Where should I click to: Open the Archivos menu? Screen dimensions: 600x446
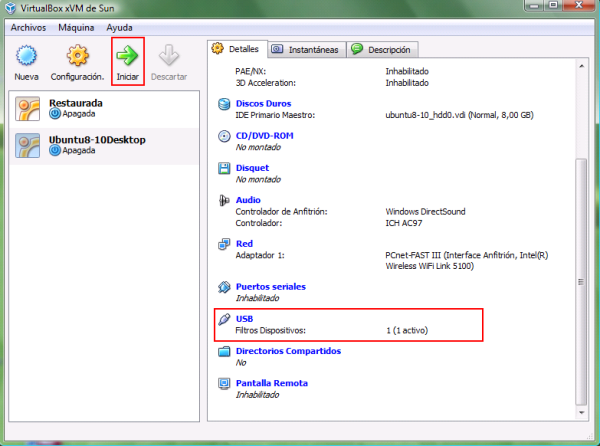click(x=29, y=28)
